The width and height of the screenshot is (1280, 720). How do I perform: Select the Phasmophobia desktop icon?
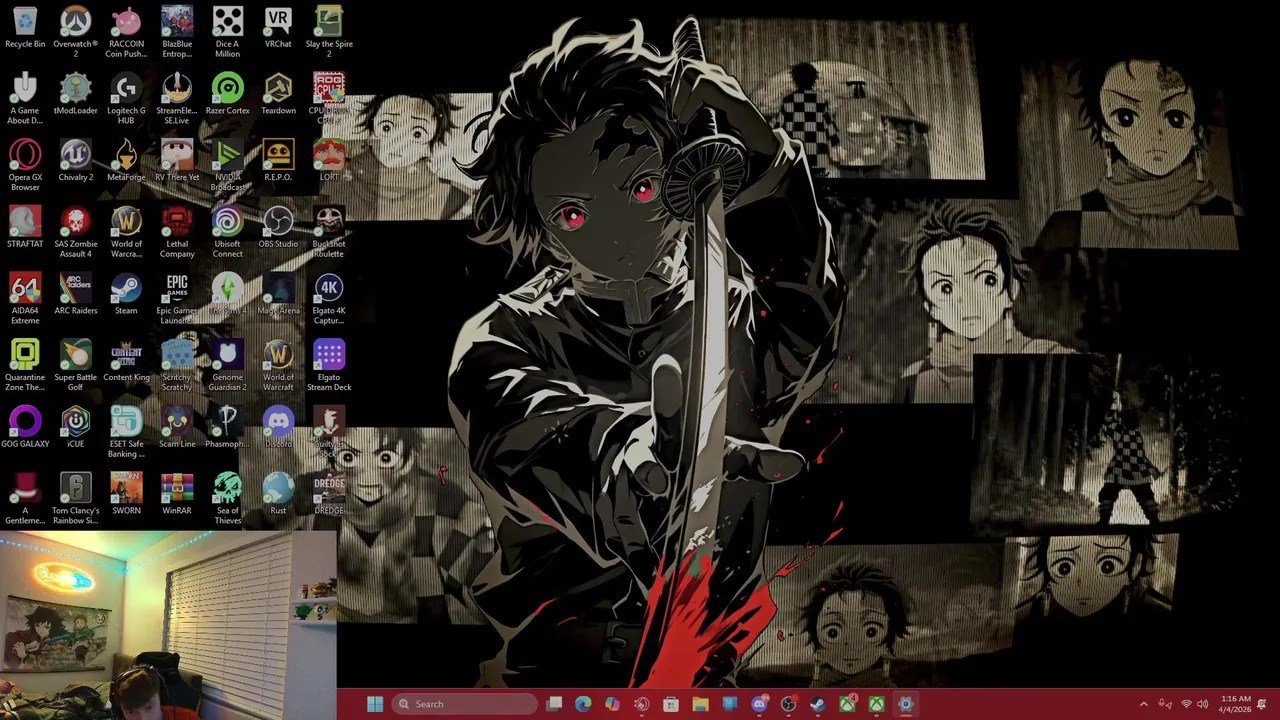click(227, 428)
